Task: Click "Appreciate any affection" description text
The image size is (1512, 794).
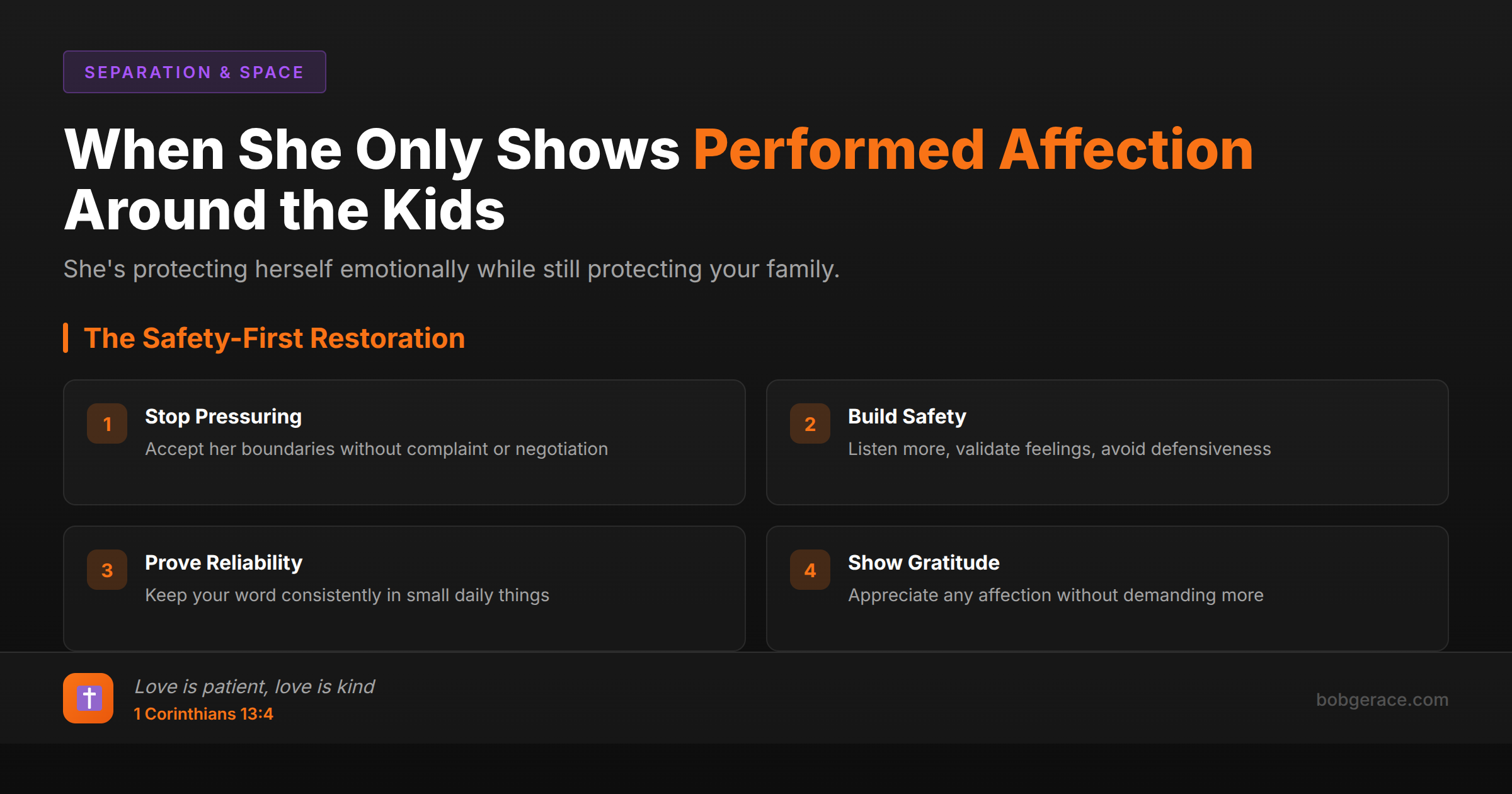Action: (1055, 595)
